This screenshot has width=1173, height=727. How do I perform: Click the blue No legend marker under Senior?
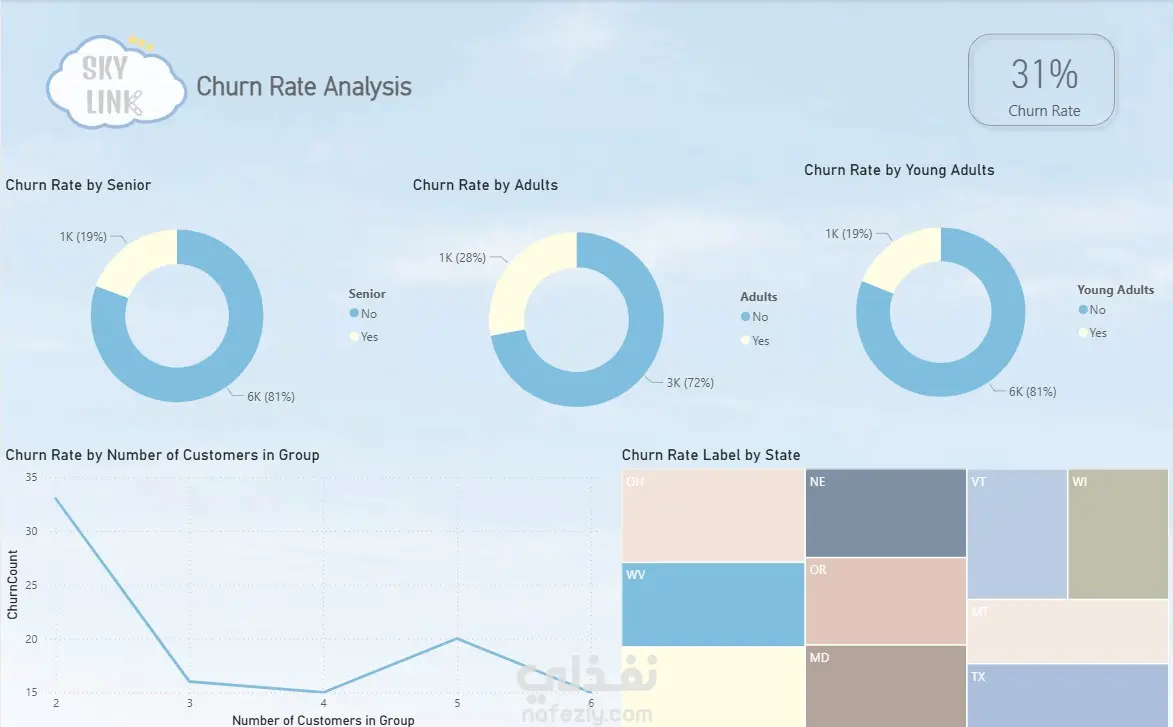(x=354, y=313)
